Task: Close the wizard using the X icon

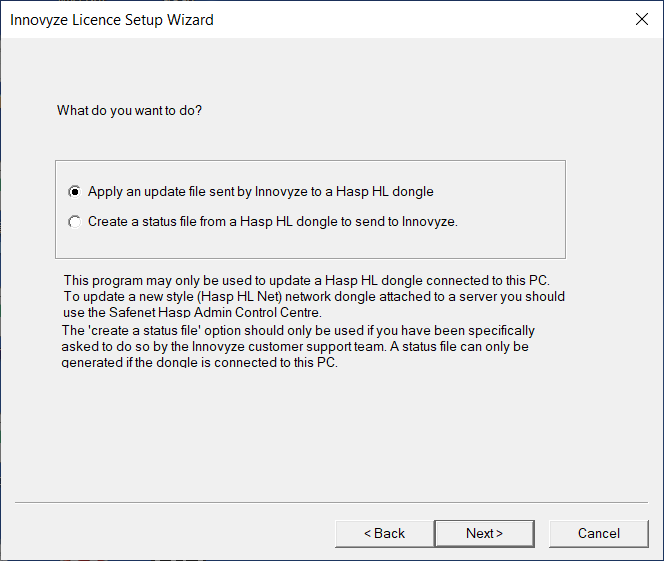Action: [x=642, y=19]
